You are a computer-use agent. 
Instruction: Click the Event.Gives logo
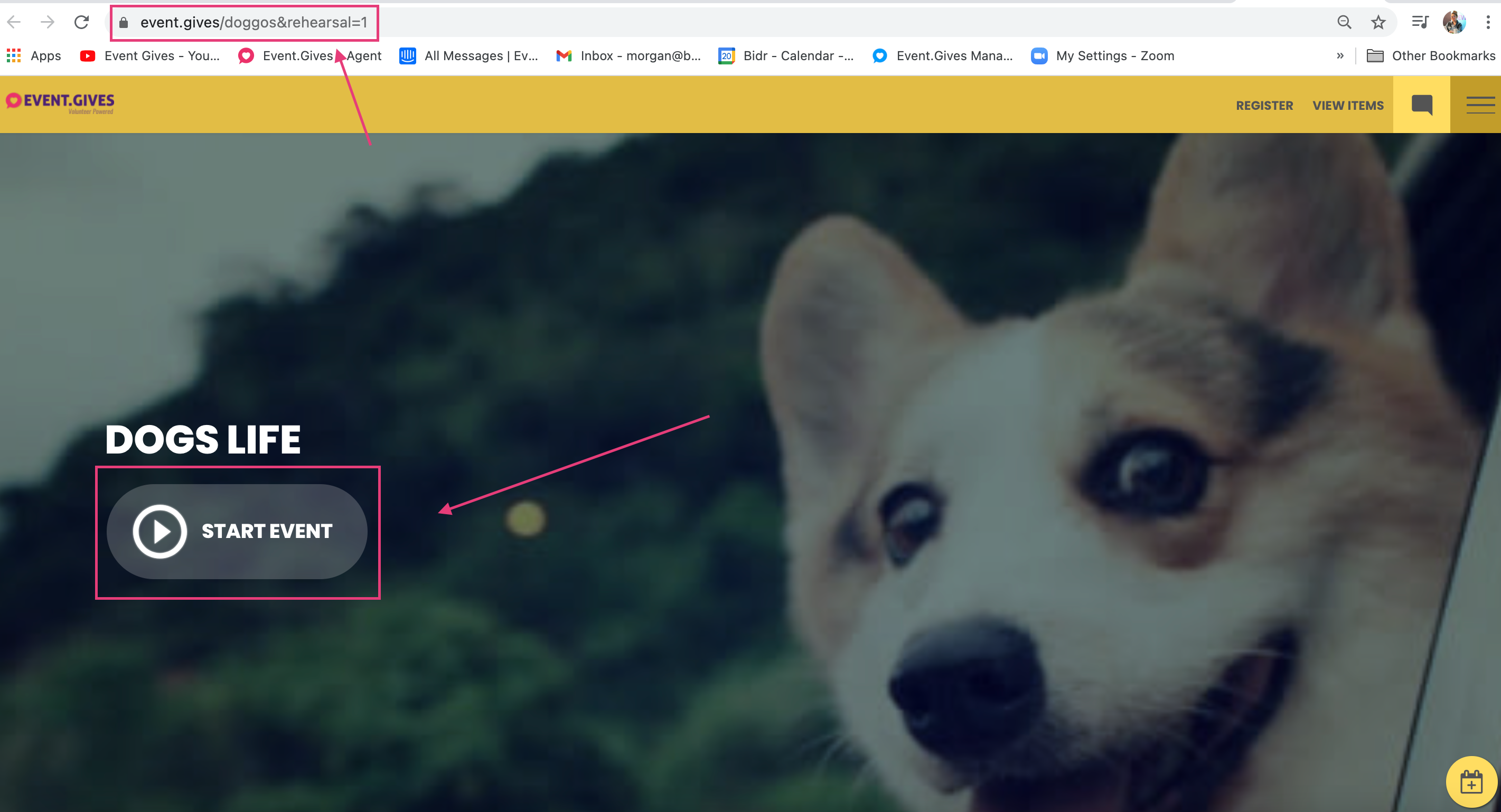[60, 103]
